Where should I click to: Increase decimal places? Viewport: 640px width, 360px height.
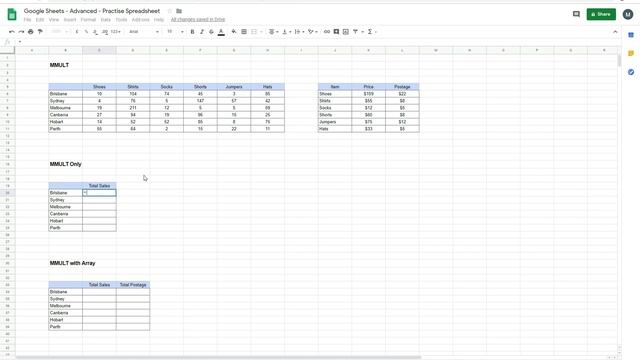pos(104,31)
